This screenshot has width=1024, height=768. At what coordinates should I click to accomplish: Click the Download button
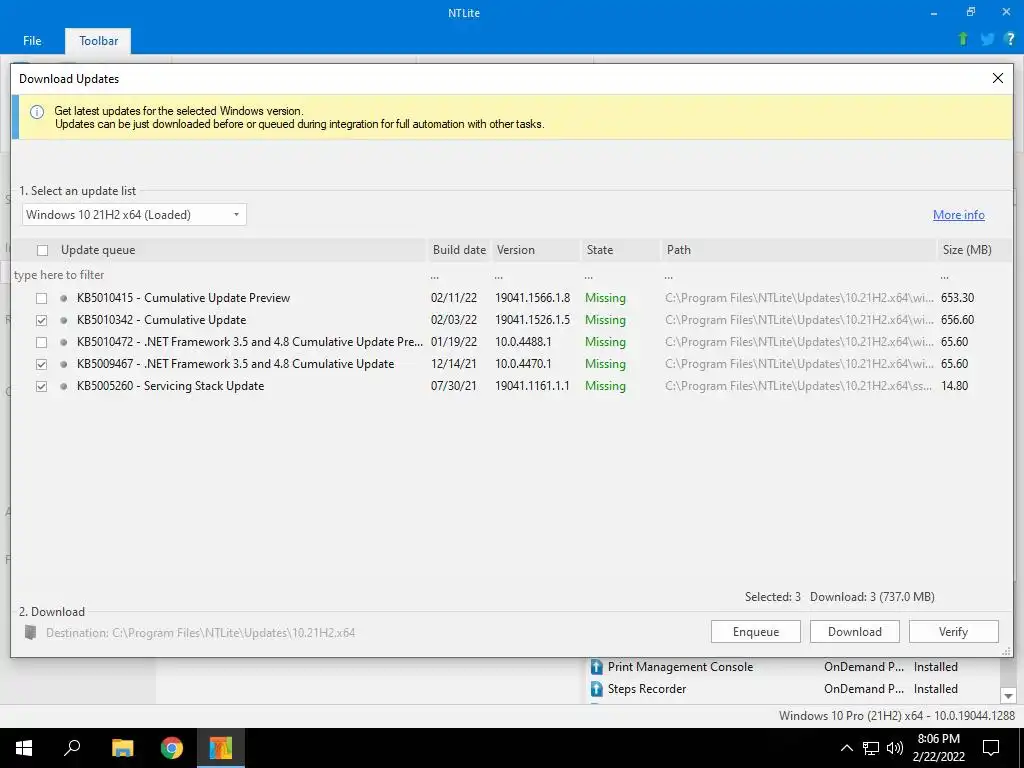click(854, 632)
